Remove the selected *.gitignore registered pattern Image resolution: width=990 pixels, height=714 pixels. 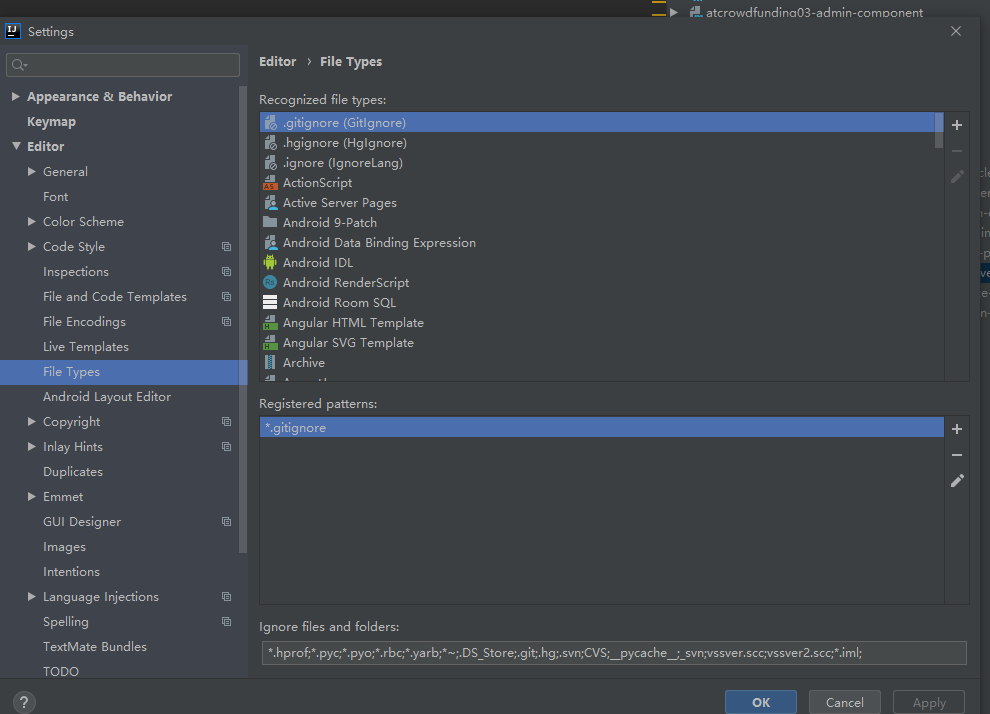coord(957,455)
